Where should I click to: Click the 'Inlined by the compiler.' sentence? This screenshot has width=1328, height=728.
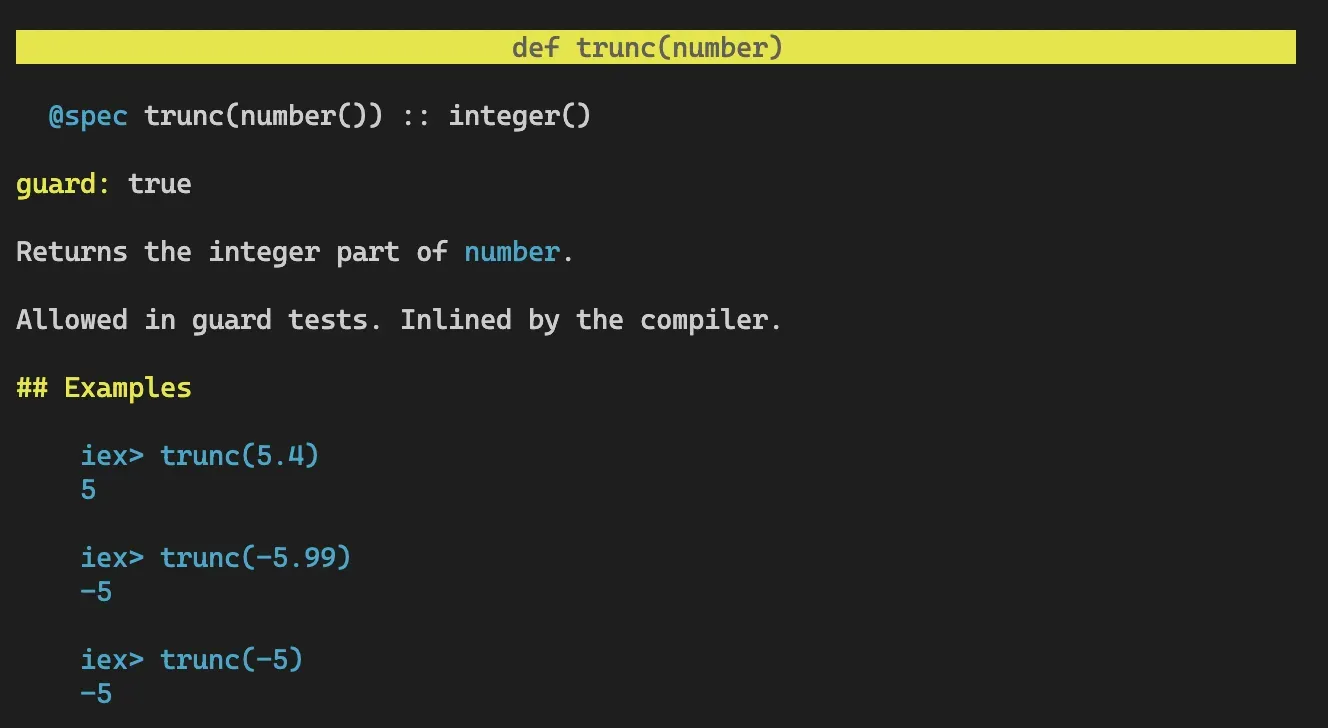tap(590, 319)
